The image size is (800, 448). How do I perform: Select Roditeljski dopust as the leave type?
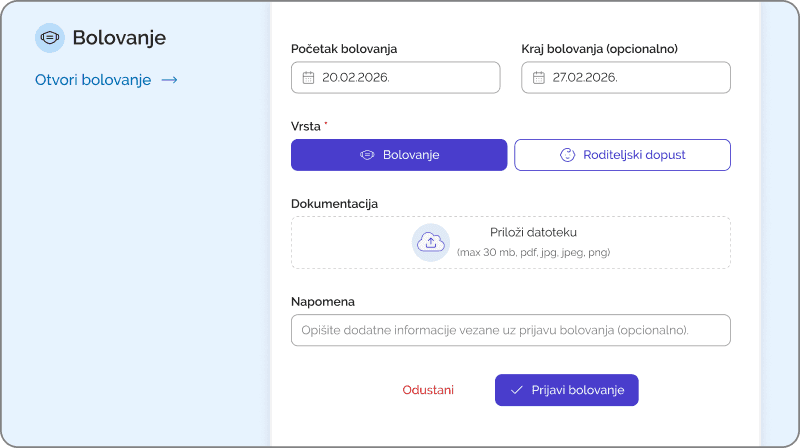[x=622, y=155]
